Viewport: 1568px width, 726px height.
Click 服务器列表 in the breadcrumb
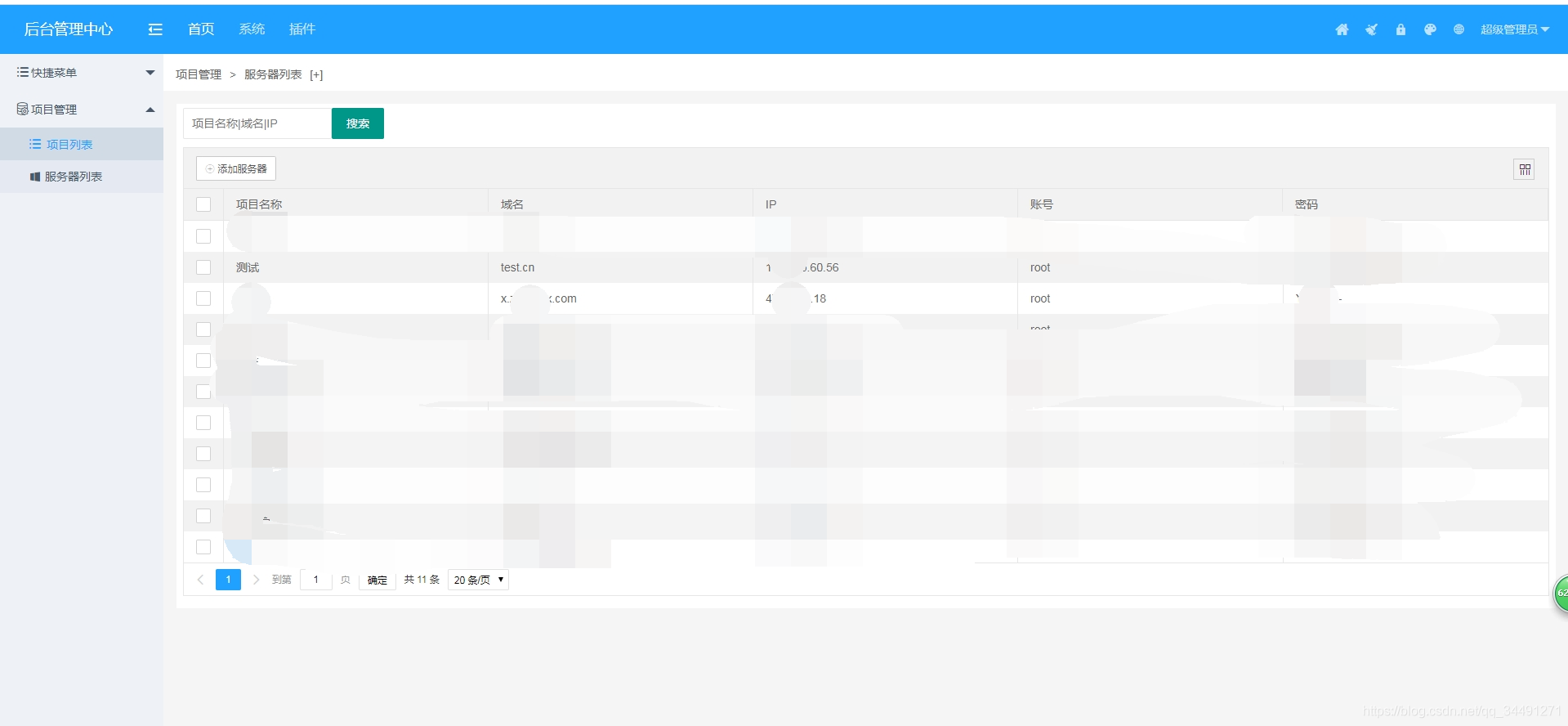[x=273, y=74]
